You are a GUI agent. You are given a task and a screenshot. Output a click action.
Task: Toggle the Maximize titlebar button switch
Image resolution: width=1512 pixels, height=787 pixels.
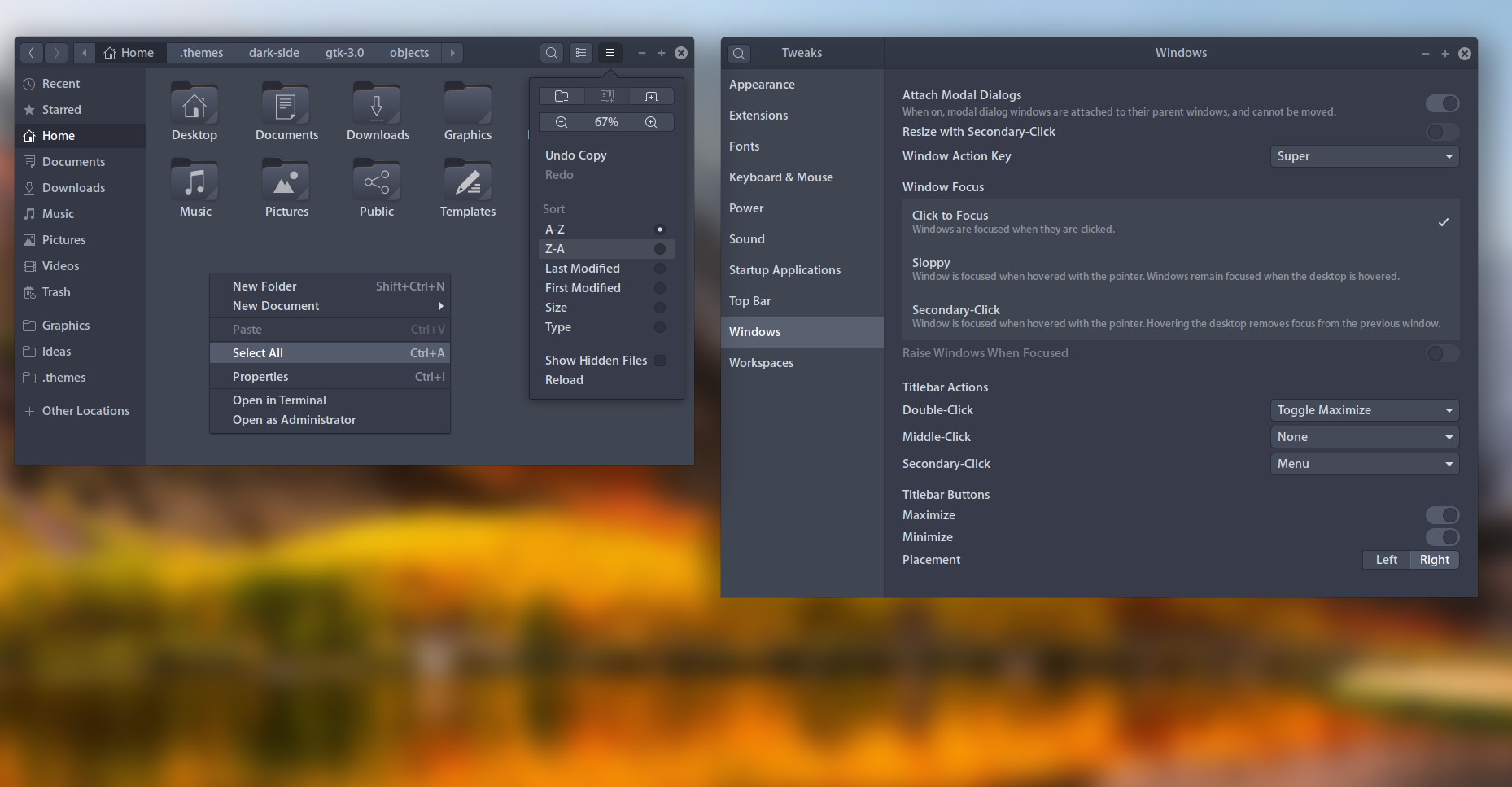1442,515
